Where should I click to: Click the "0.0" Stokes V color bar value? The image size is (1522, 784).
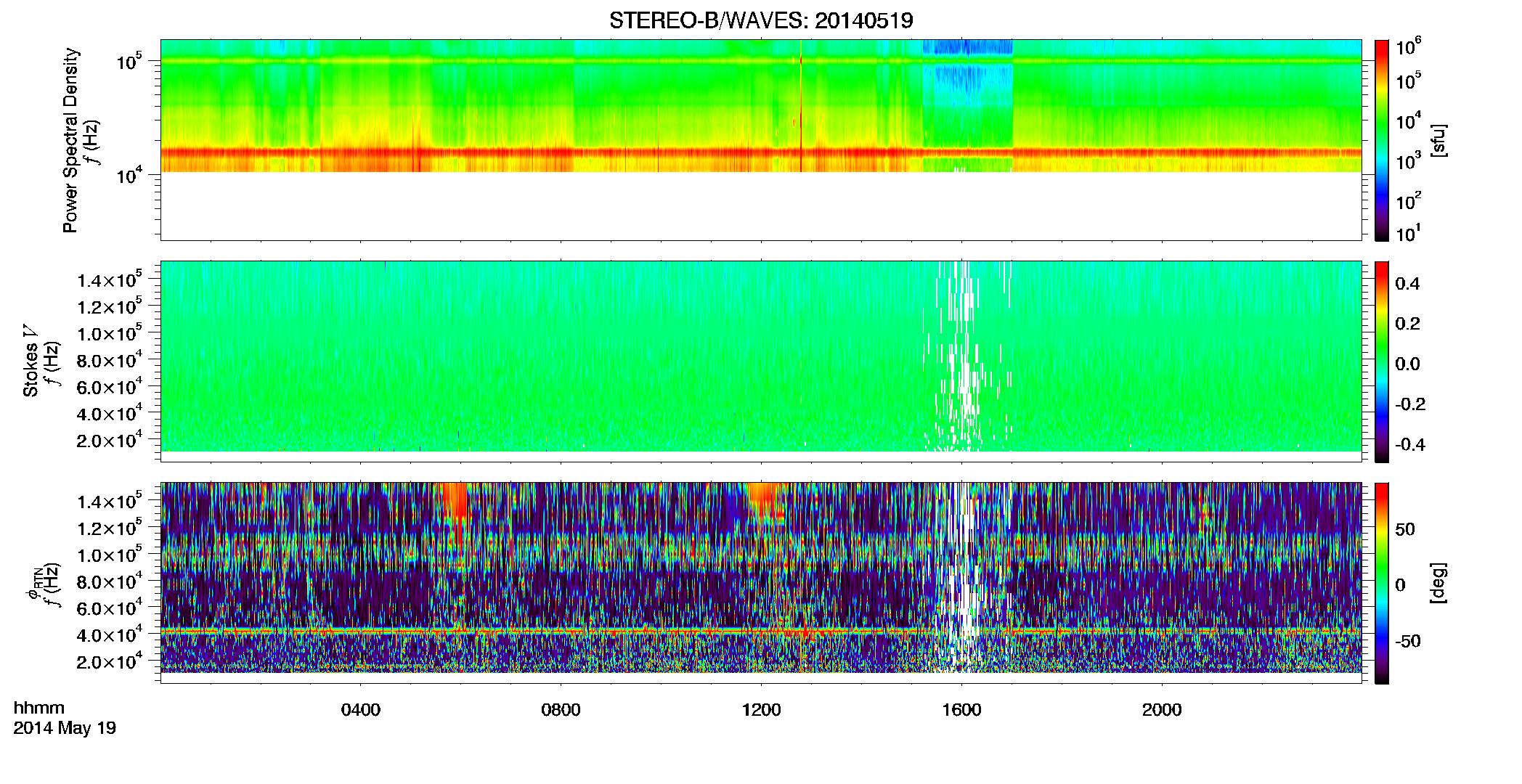1407,364
